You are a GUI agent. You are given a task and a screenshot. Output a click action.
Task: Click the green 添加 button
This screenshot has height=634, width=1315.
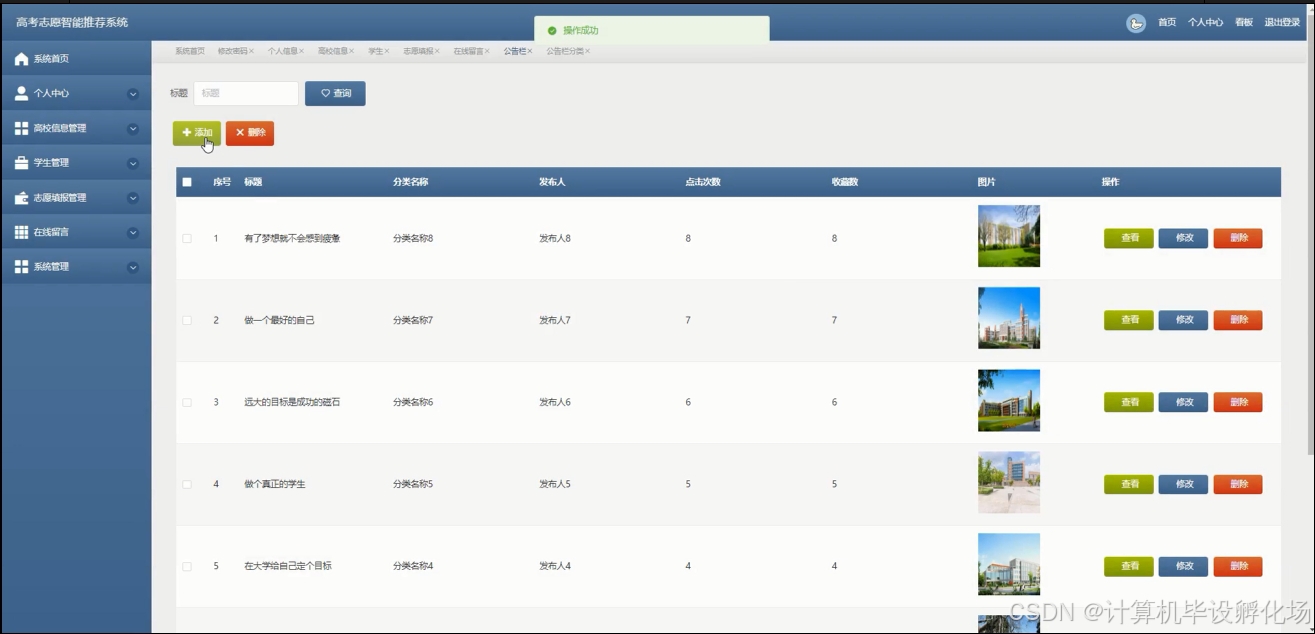196,133
